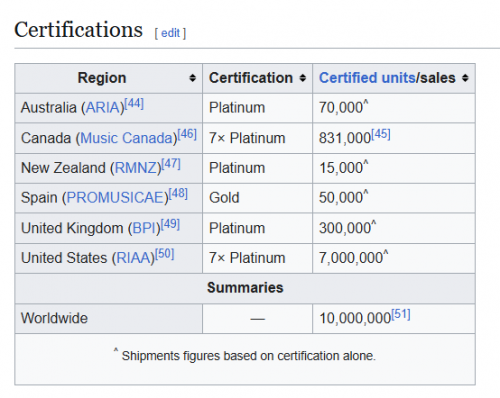The height and width of the screenshot is (398, 500).
Task: Follow the BPI link
Action: tap(144, 228)
